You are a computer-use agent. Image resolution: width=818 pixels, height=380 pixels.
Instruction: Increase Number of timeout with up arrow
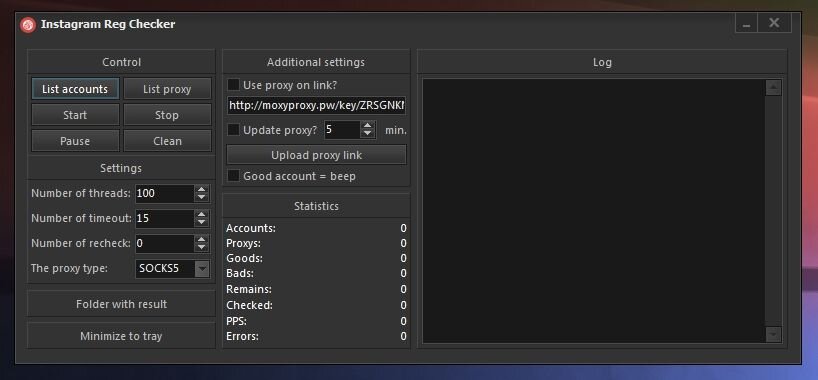(201, 215)
